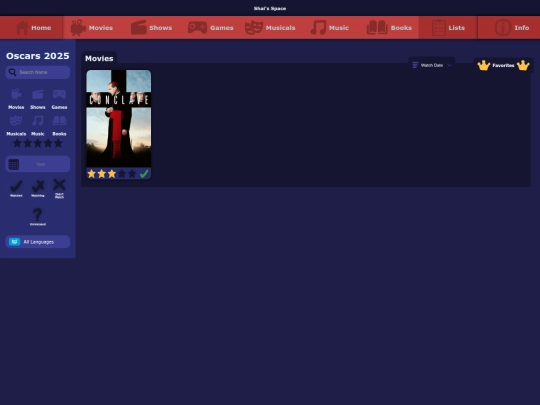540x405 pixels.
Task: Click the Year filter field
Action: (38, 164)
